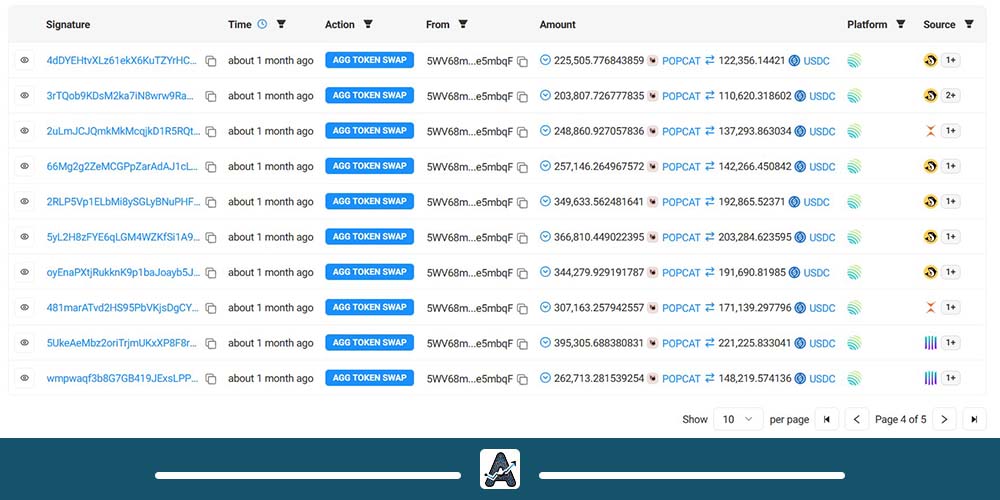Toggle the eye icon for signature 3rTQob9KDsM2ka7iN8wrw9Ra
Viewport: 1000px width, 500px height.
tap(24, 96)
